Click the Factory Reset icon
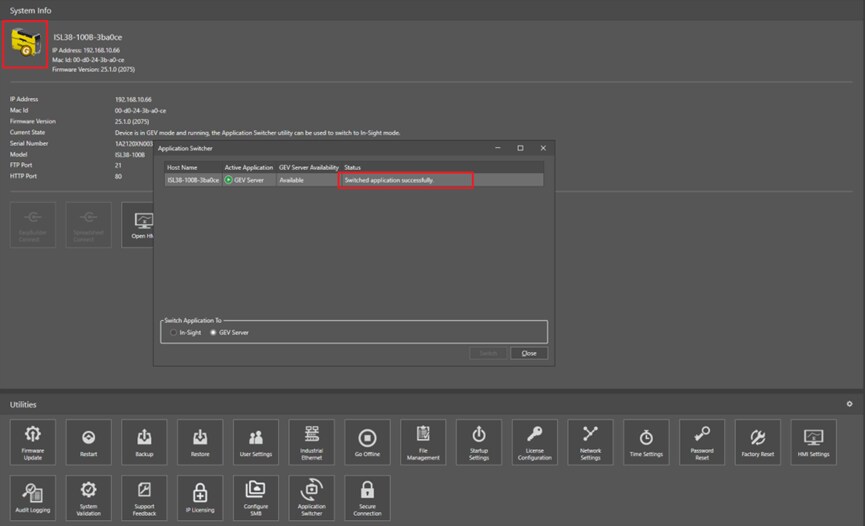The height and width of the screenshot is (526, 865). [757, 442]
